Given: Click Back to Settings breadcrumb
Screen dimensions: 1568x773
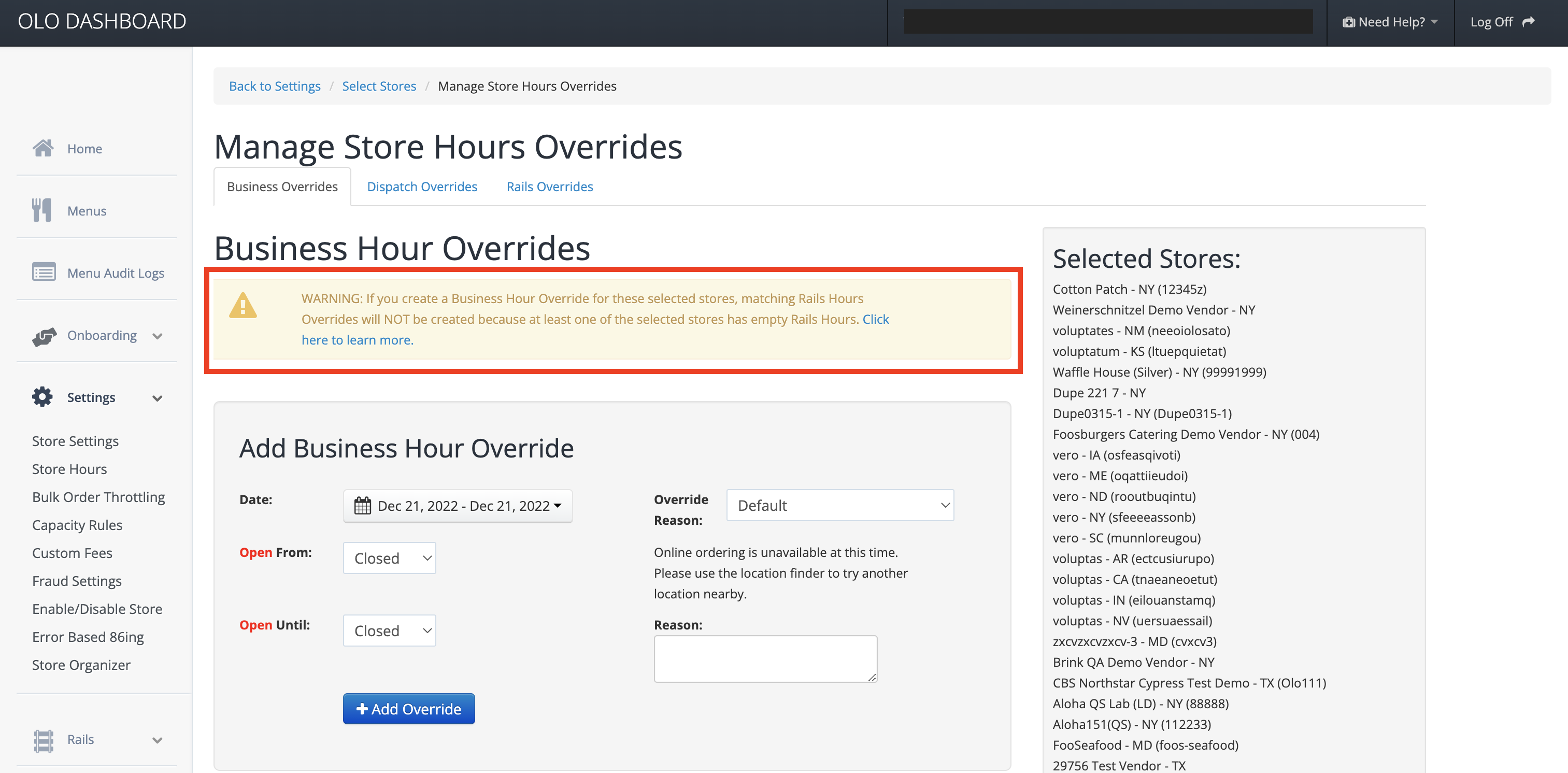Looking at the screenshot, I should pos(275,86).
